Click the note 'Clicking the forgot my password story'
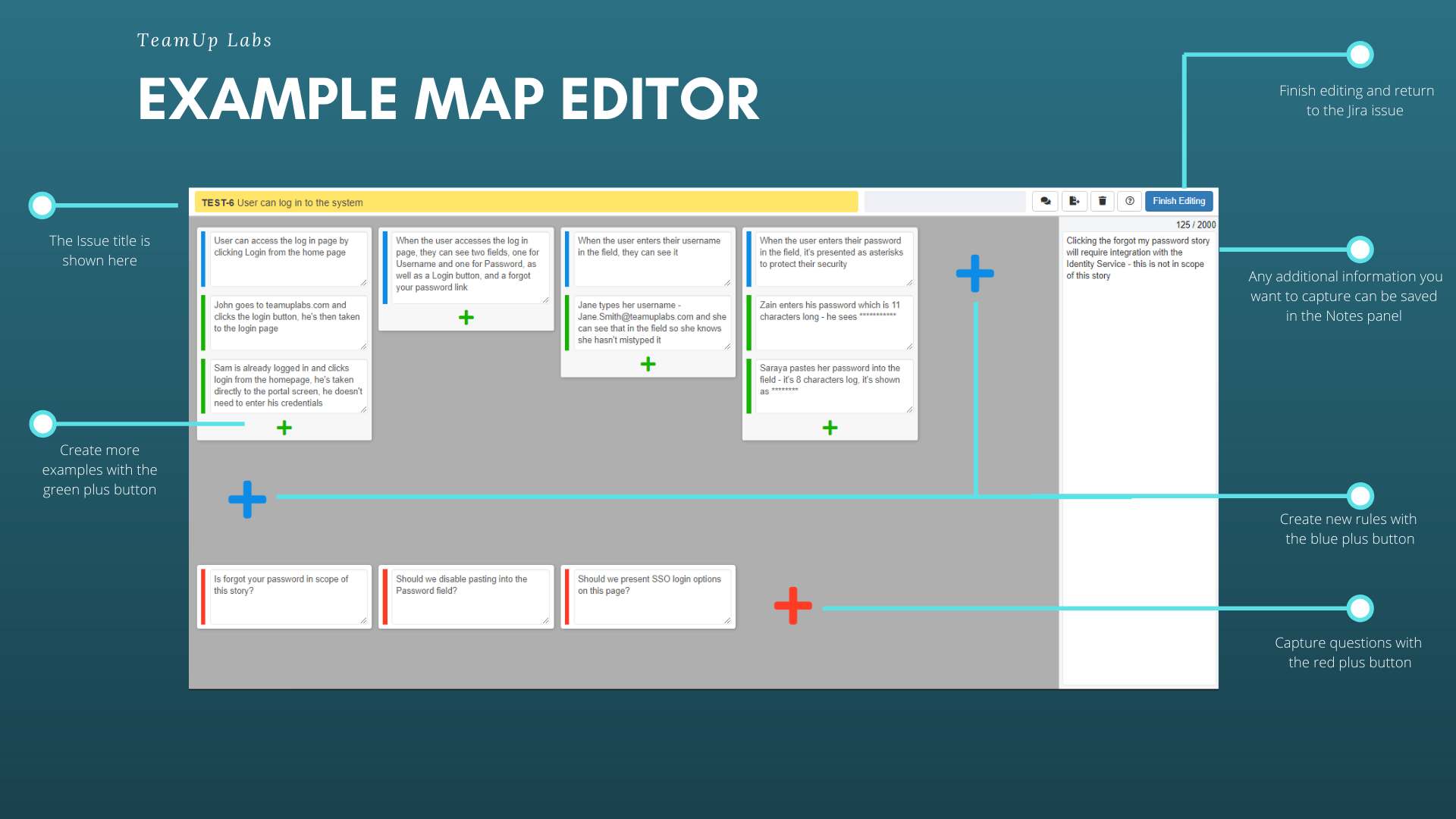The image size is (1456, 819). (1137, 258)
